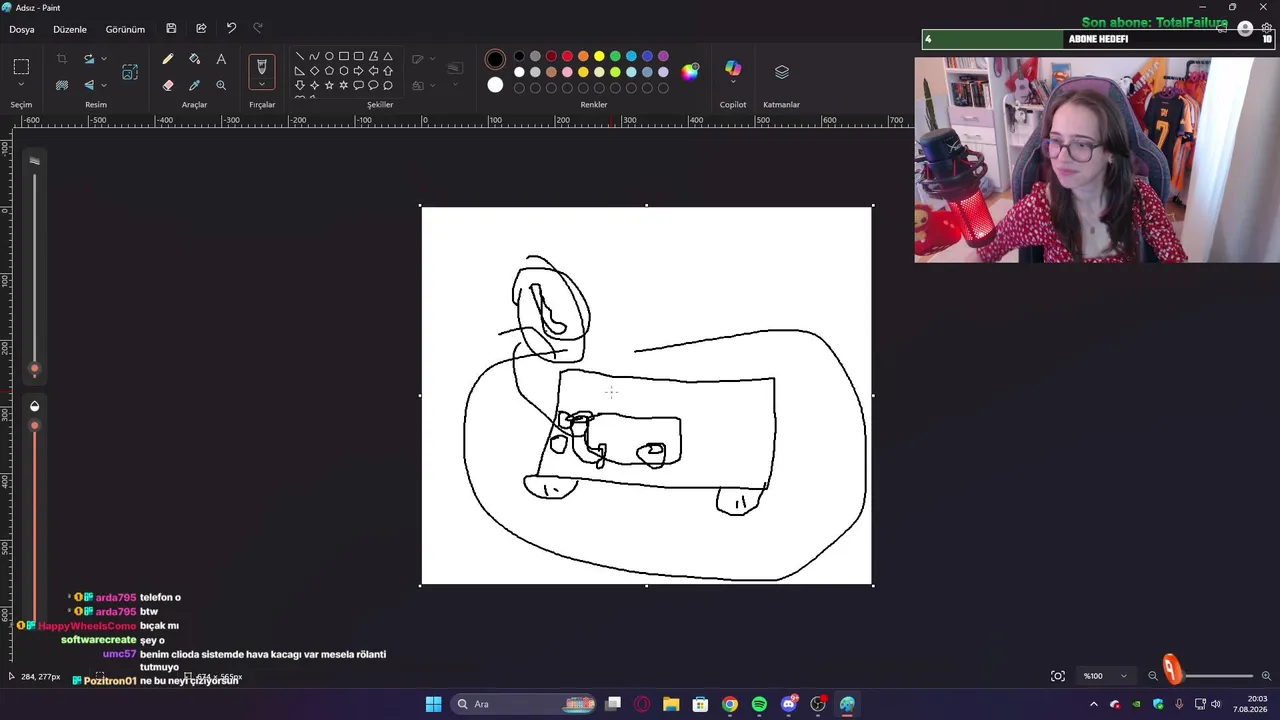The height and width of the screenshot is (720, 1280).
Task: Pick the red color swatch
Action: pyautogui.click(x=567, y=56)
